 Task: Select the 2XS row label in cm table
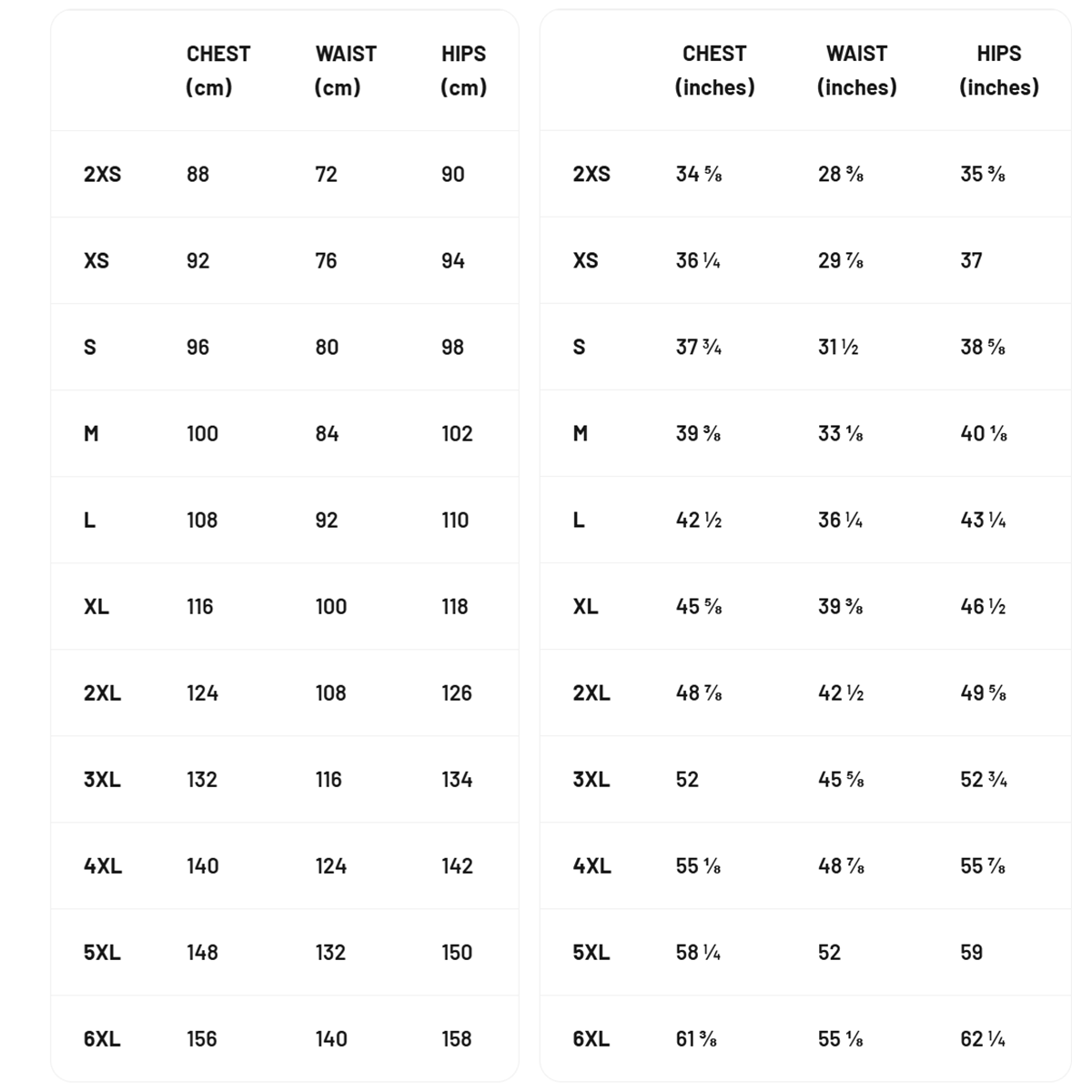tap(102, 174)
